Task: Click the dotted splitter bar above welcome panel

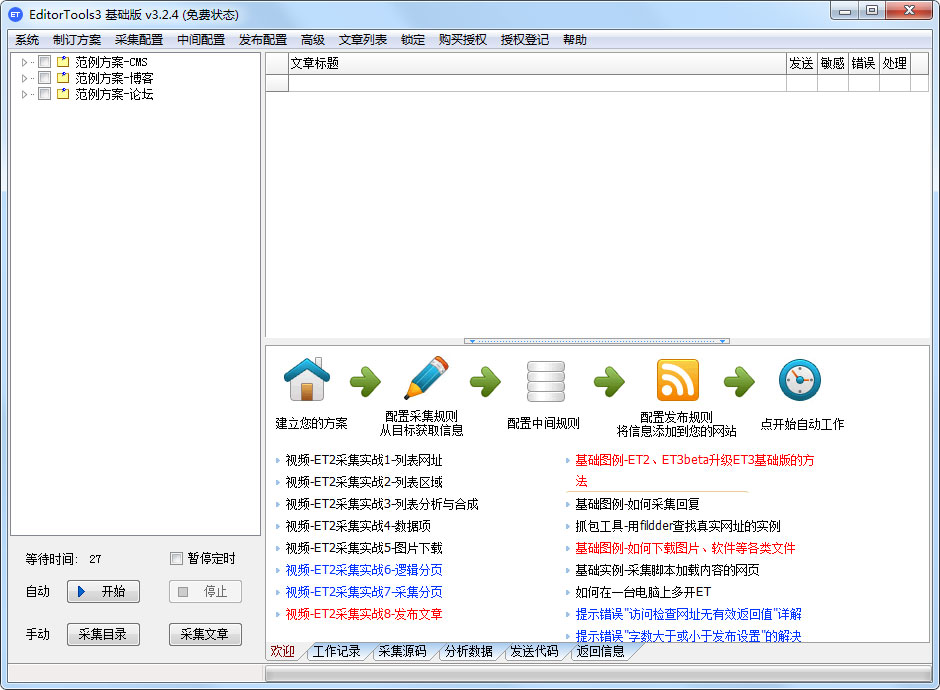Action: click(x=596, y=341)
